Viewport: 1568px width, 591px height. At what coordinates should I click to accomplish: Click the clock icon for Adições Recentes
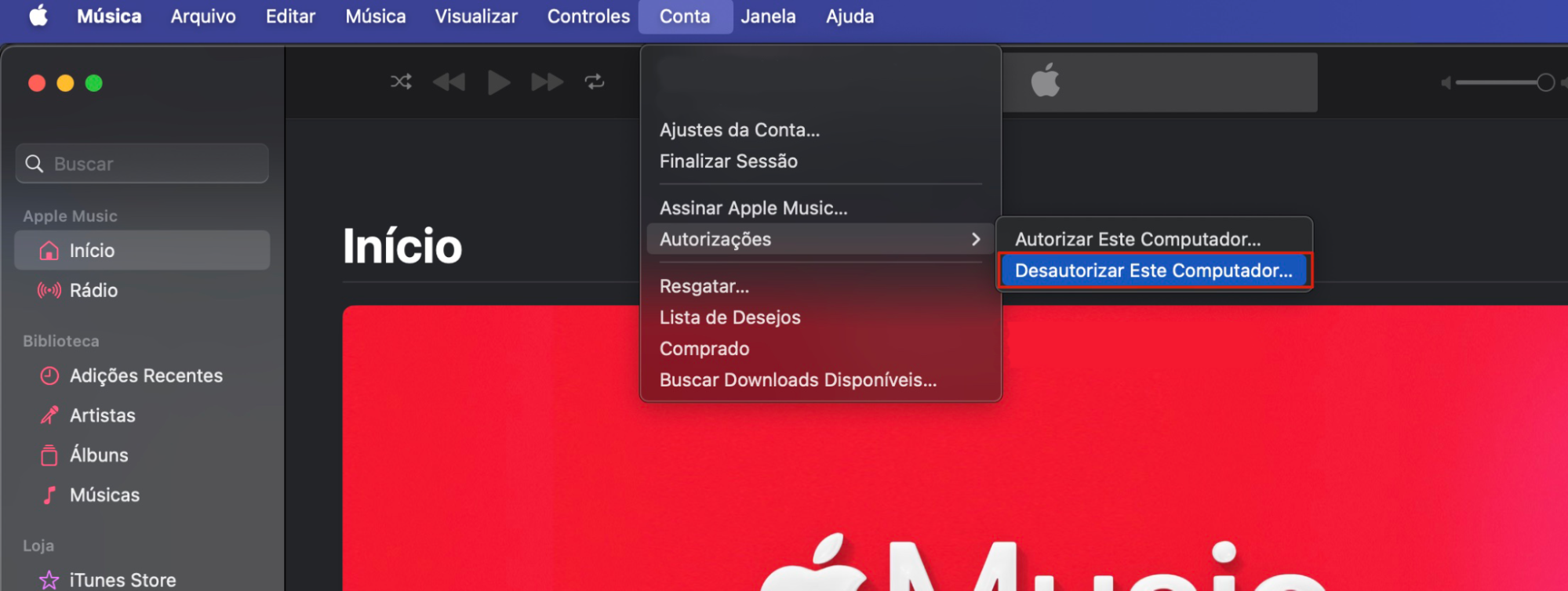pyautogui.click(x=49, y=375)
